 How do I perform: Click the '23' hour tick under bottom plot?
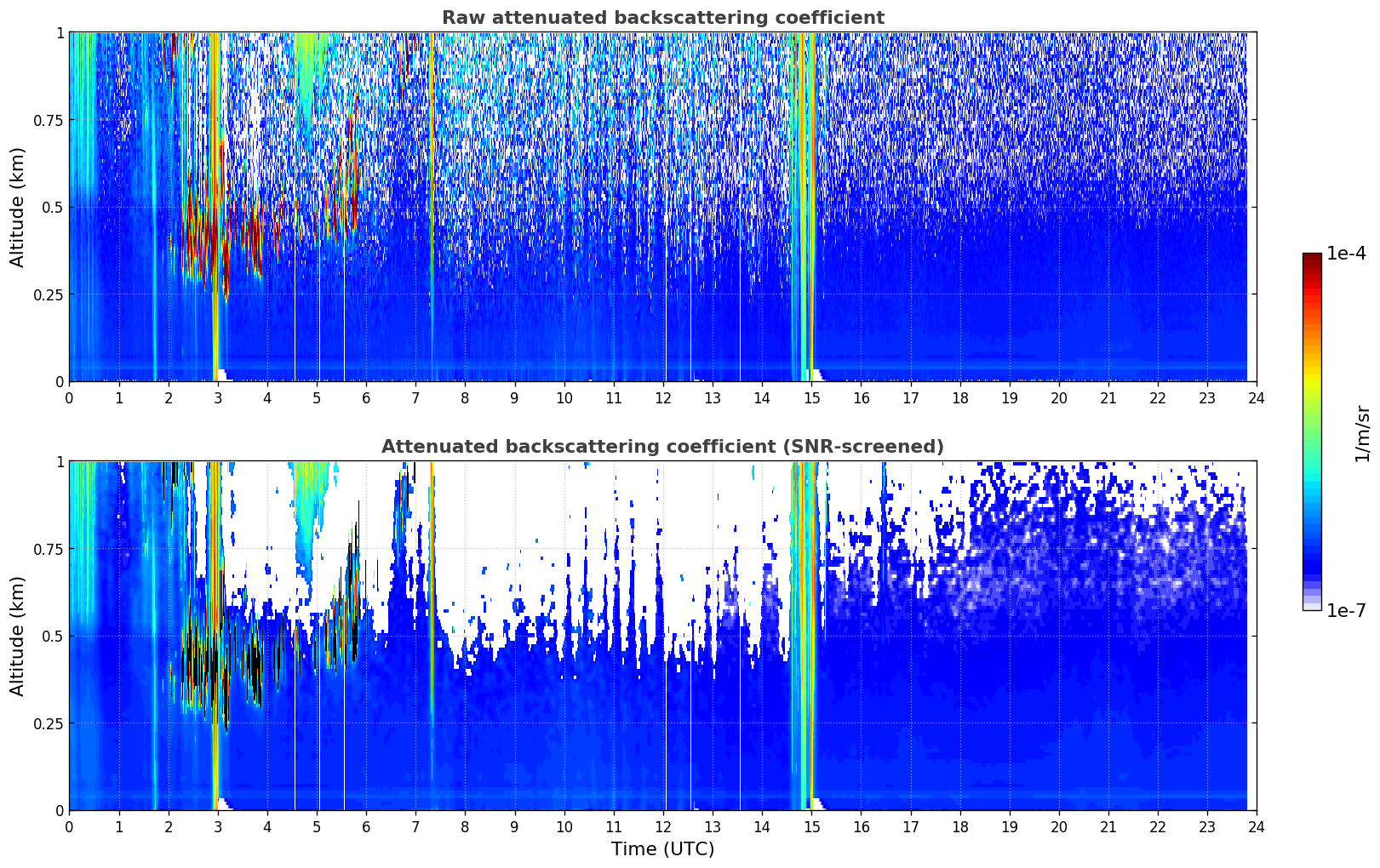1207,826
